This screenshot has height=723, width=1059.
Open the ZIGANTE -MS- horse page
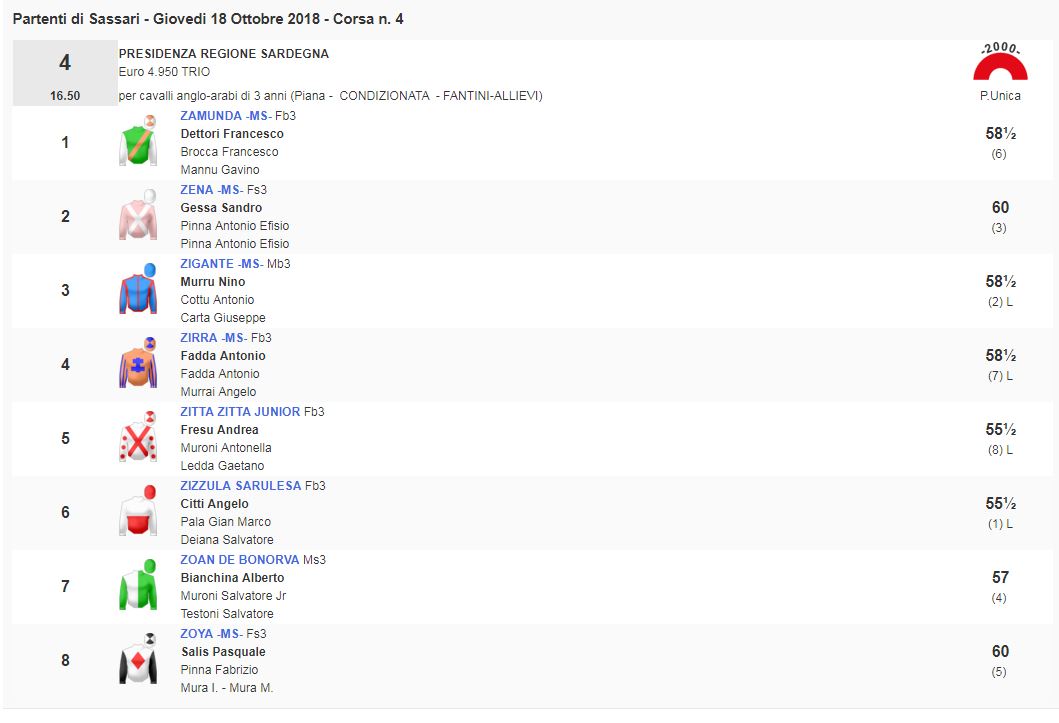pos(221,264)
